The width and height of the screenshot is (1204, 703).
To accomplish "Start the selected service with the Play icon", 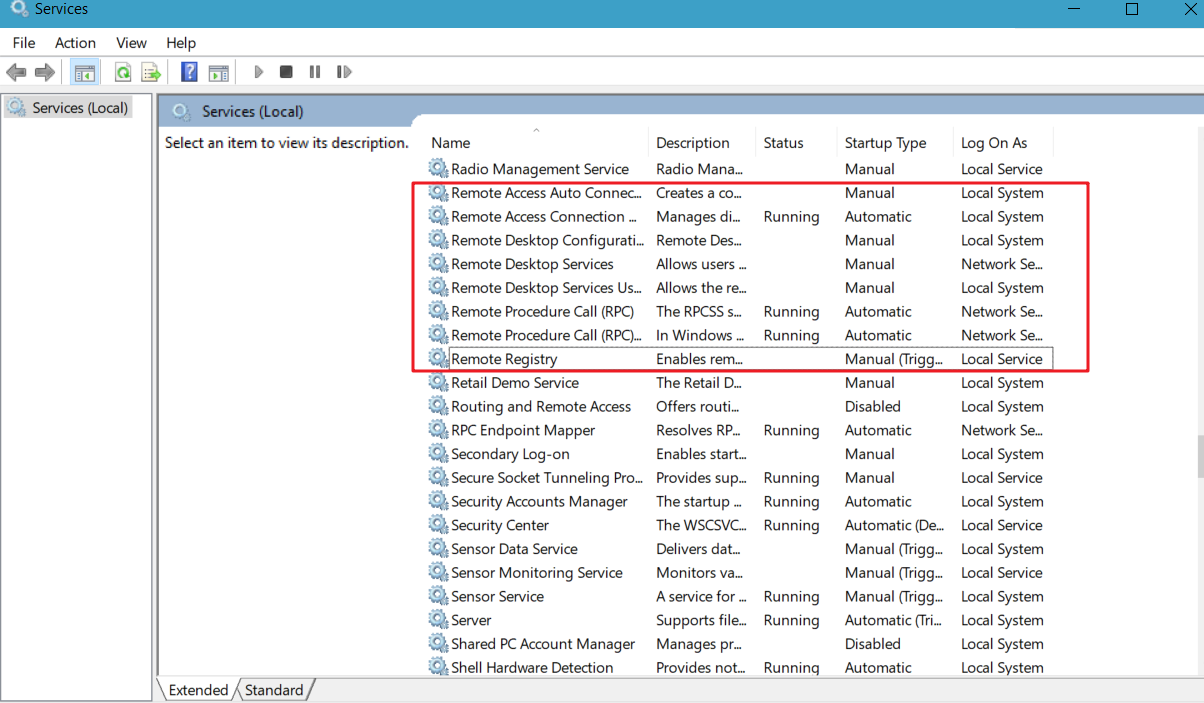I will point(259,72).
